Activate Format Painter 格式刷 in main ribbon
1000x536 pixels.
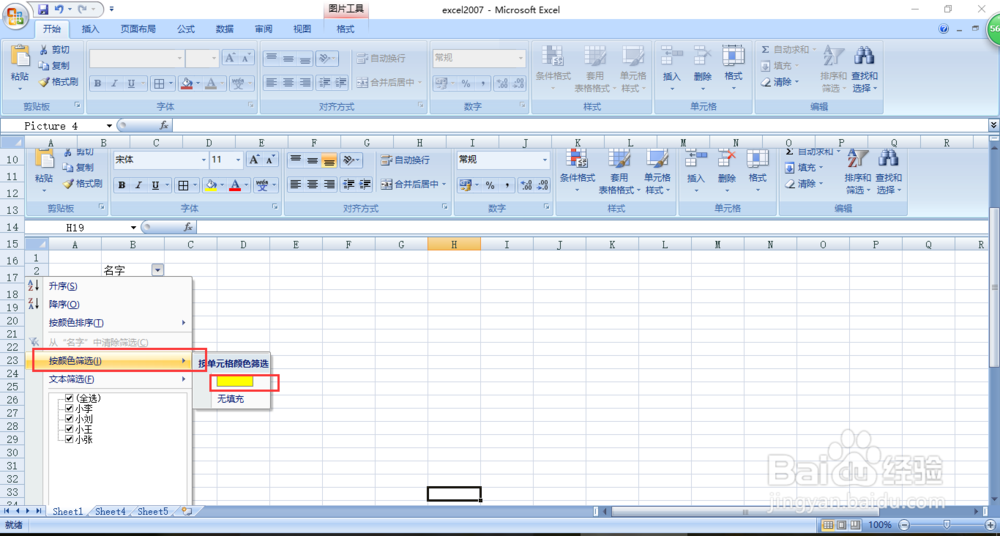pos(57,82)
